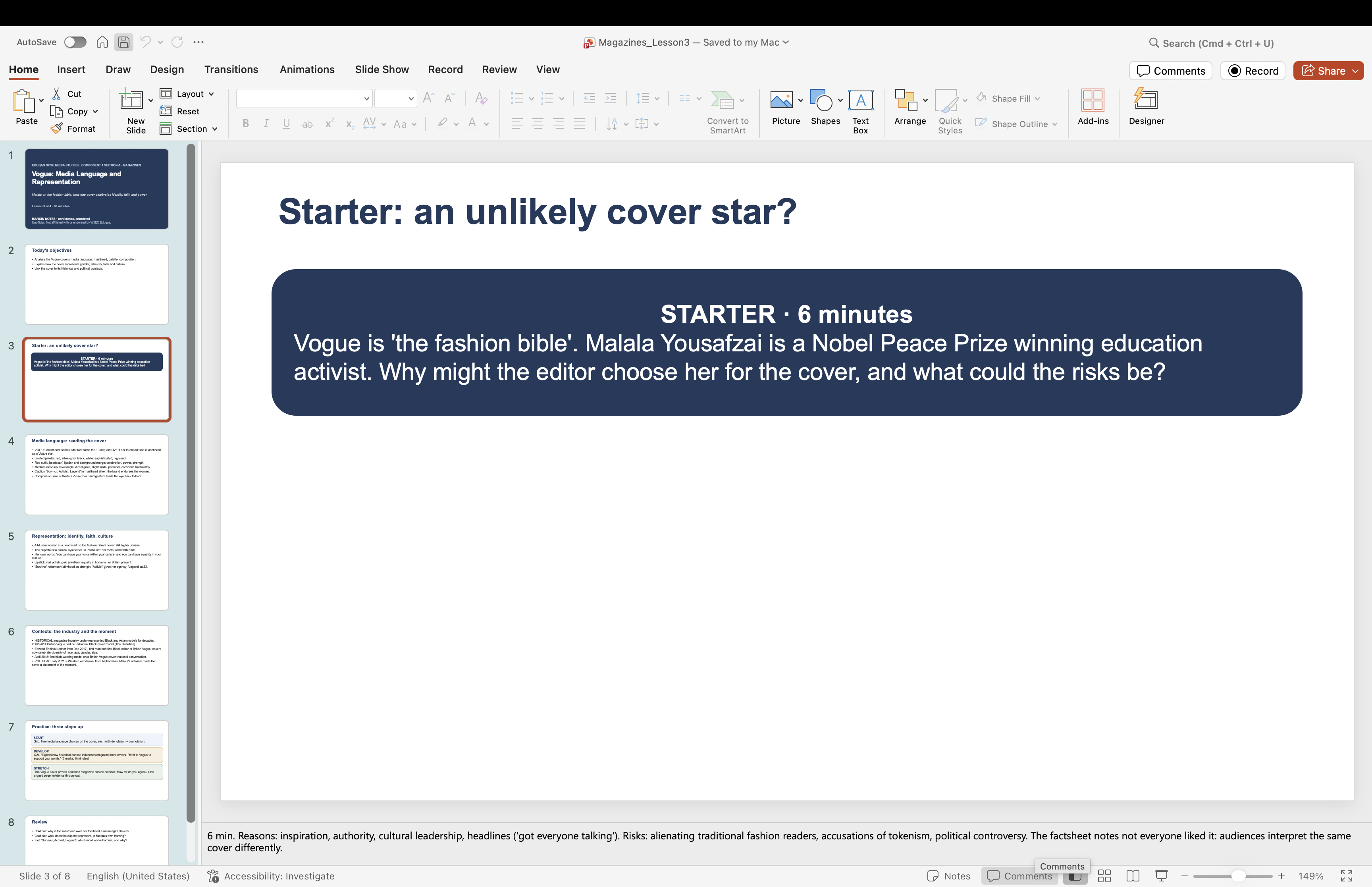The width and height of the screenshot is (1372, 887).
Task: Click the Save icon in title bar
Action: tap(123, 42)
